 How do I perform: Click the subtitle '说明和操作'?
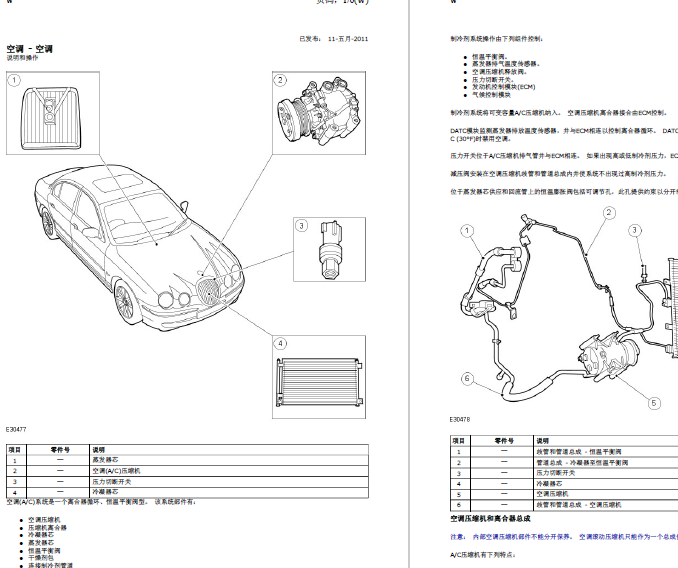click(x=22, y=58)
